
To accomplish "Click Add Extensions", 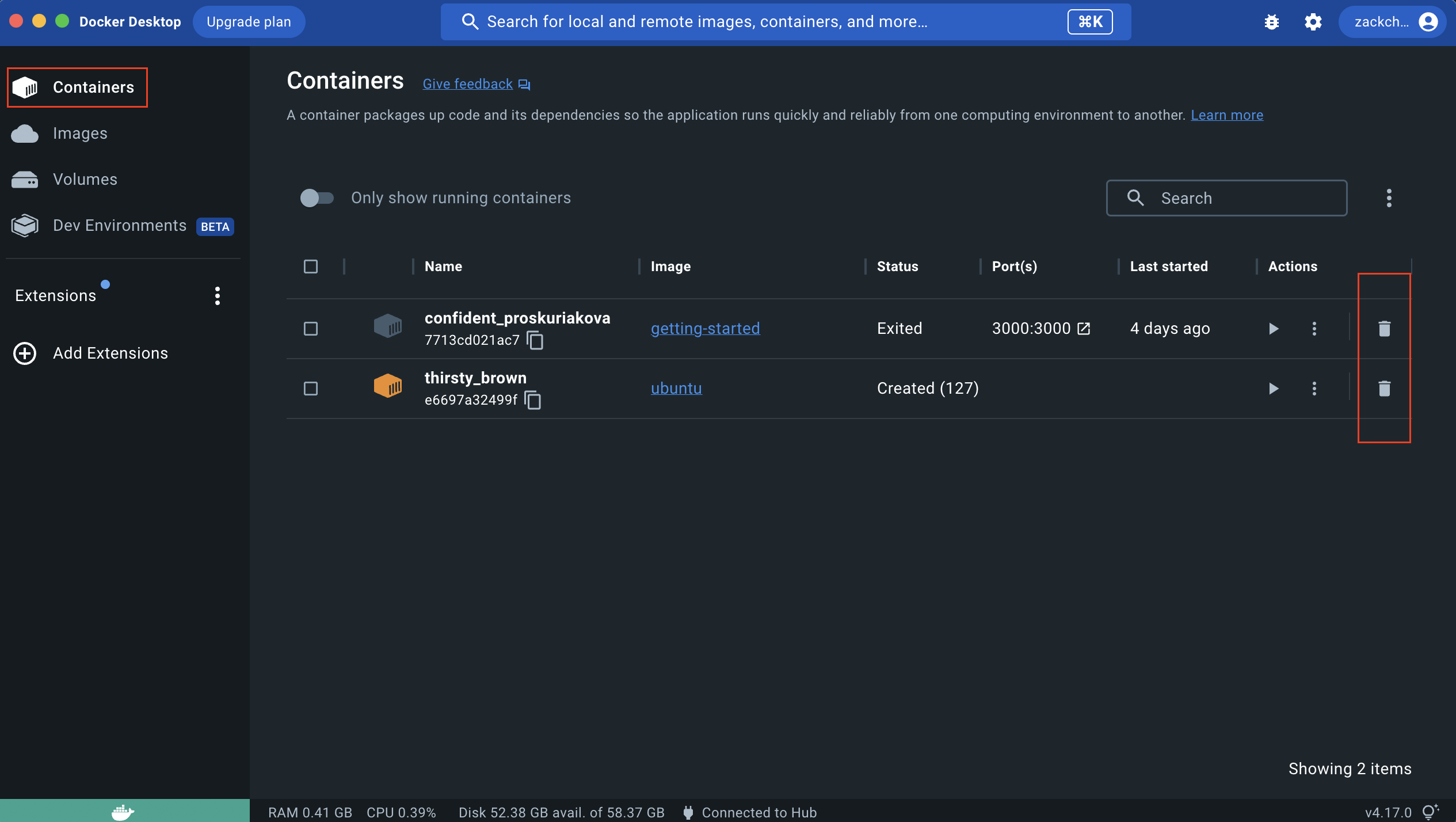I will coord(90,353).
